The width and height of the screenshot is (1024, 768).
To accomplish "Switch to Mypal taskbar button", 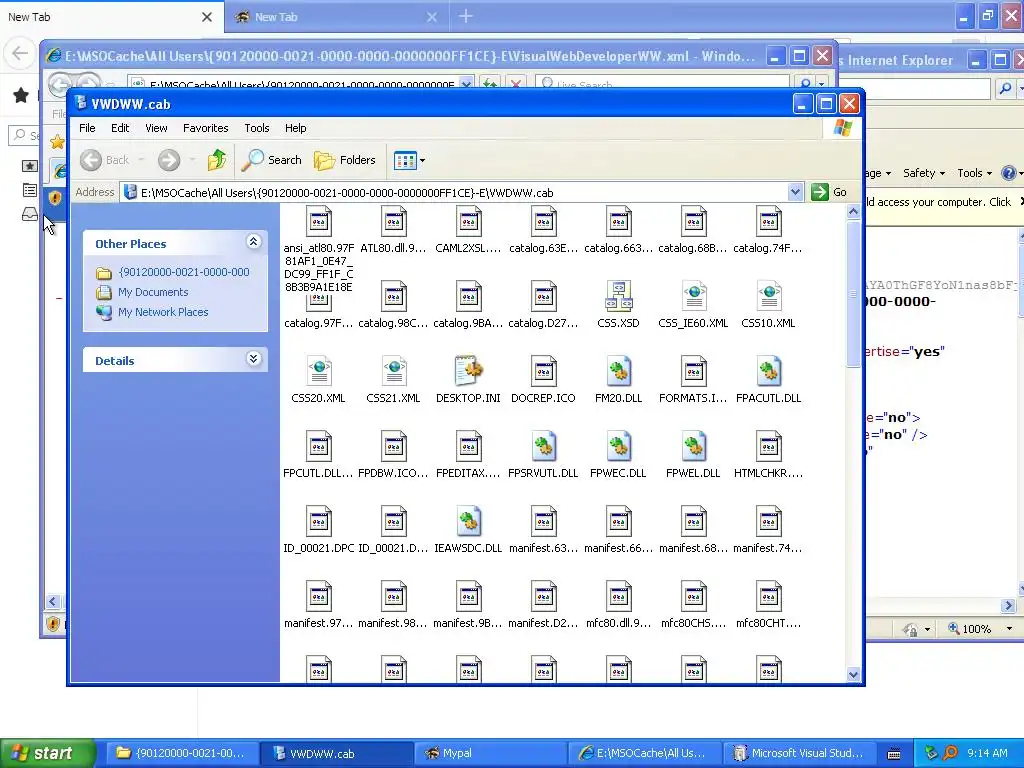I will pos(490,753).
